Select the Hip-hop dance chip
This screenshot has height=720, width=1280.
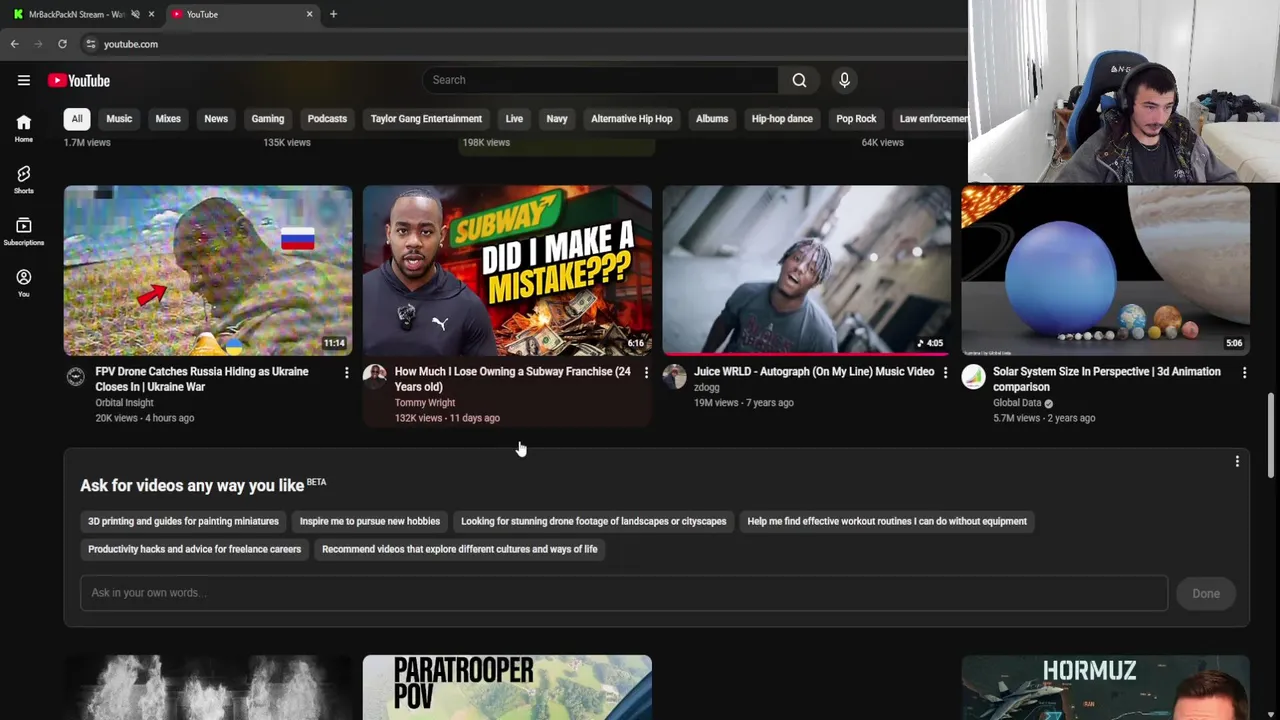coord(782,119)
